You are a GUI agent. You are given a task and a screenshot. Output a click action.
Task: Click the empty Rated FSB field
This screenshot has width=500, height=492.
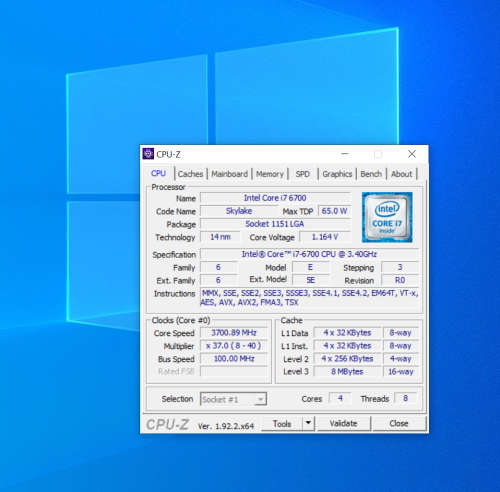(x=234, y=371)
